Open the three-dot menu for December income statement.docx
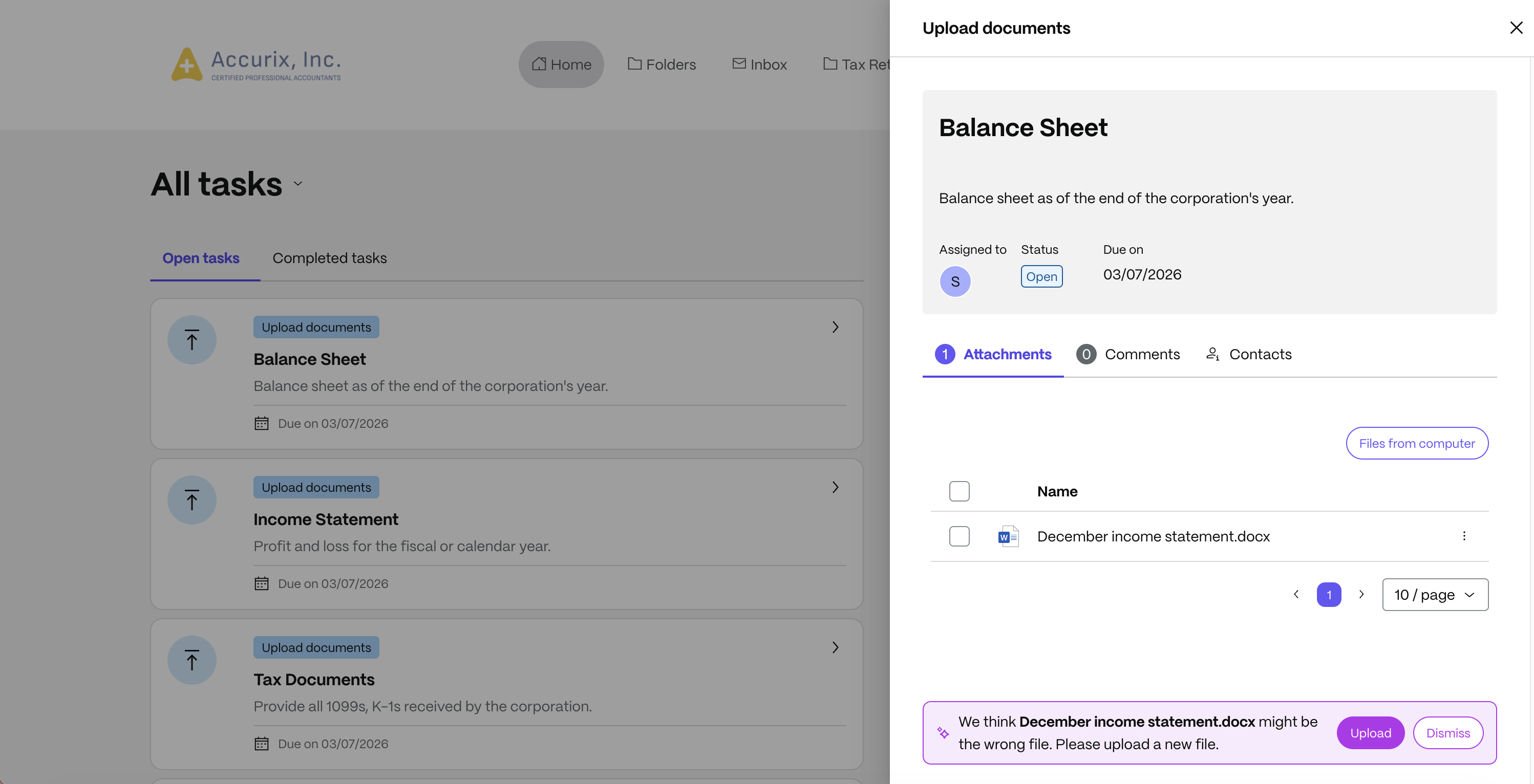The height and width of the screenshot is (784, 1534). pyautogui.click(x=1464, y=536)
